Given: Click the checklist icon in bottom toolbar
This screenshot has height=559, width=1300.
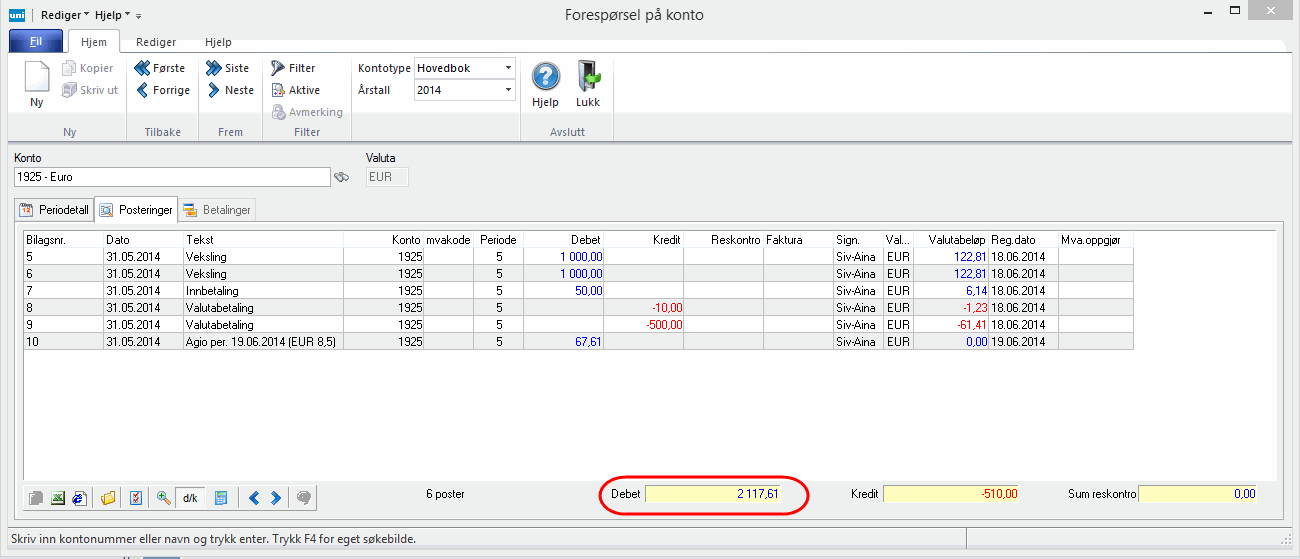Looking at the screenshot, I should click(136, 497).
